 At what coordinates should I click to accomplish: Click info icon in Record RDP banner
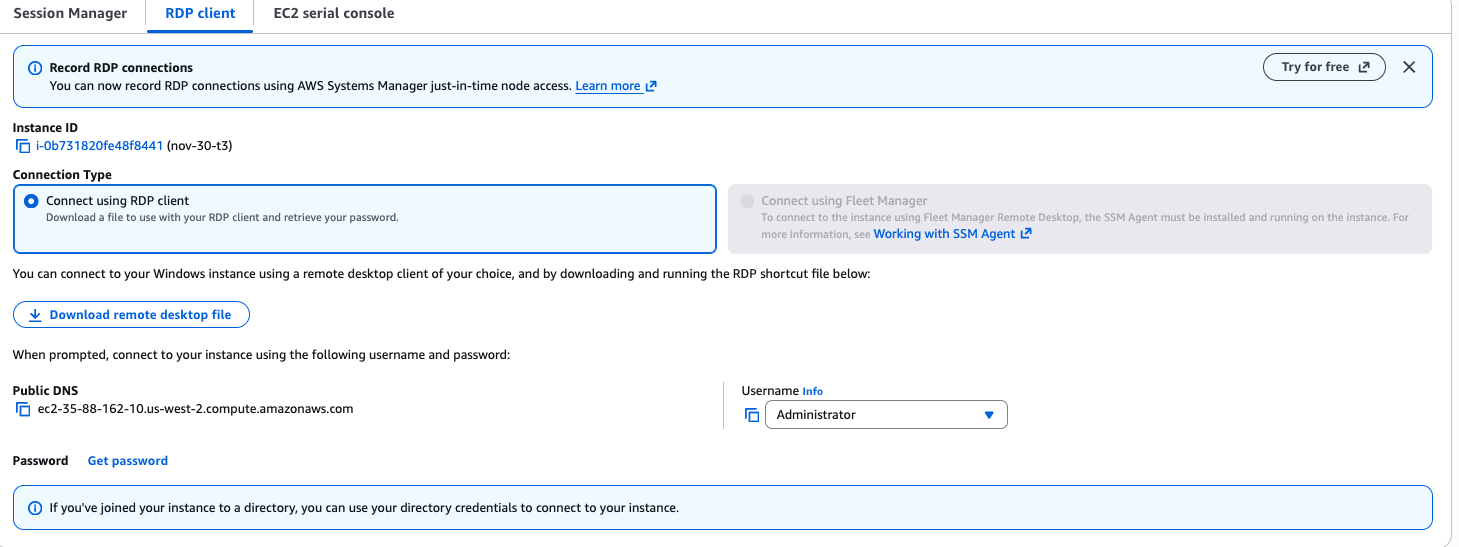pos(35,68)
